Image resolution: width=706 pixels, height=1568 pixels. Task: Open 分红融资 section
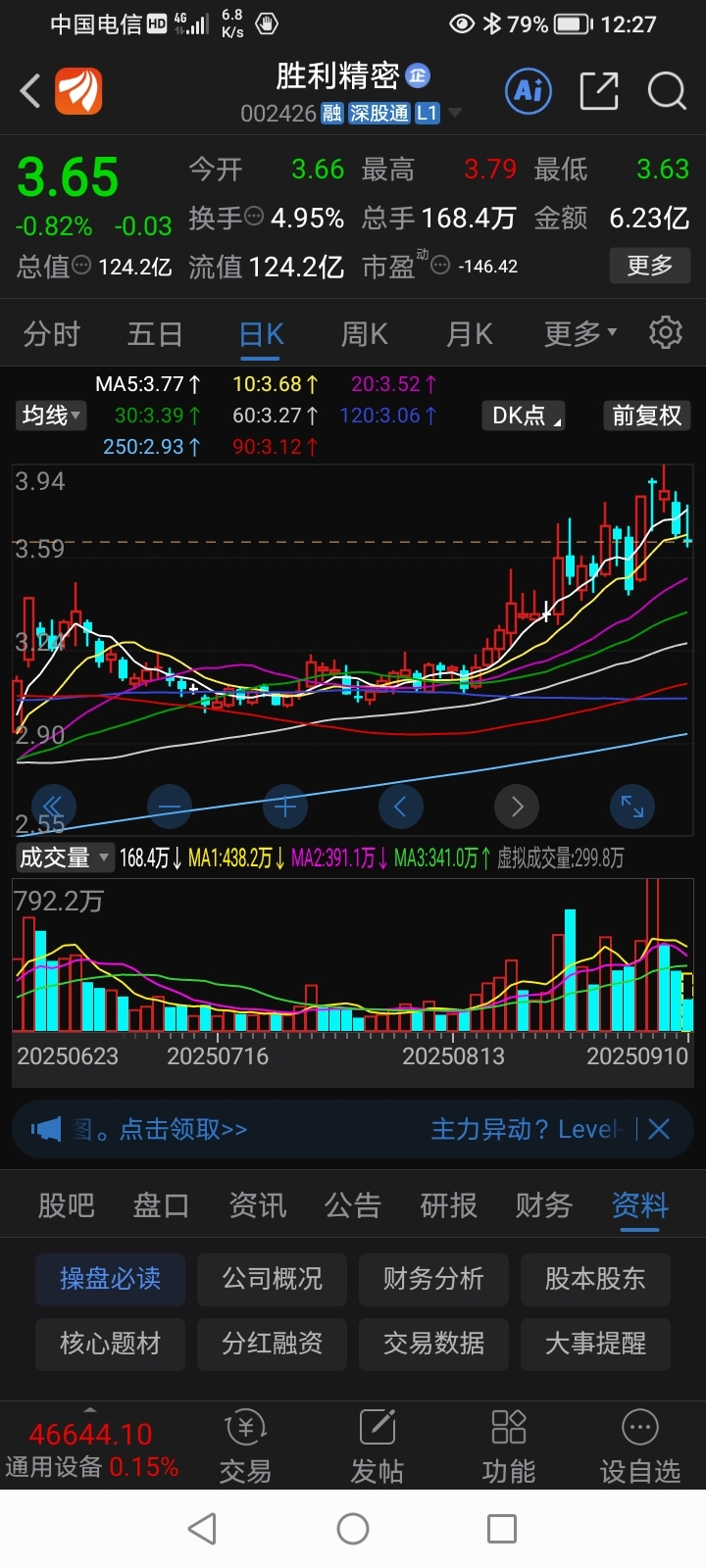click(272, 1344)
